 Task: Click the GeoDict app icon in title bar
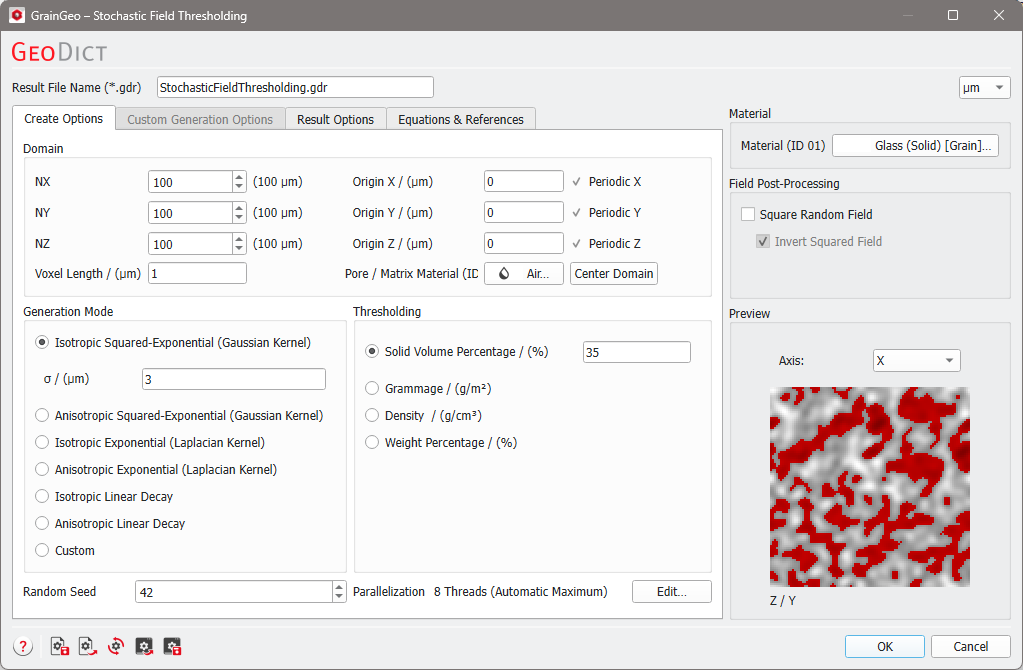coord(16,16)
